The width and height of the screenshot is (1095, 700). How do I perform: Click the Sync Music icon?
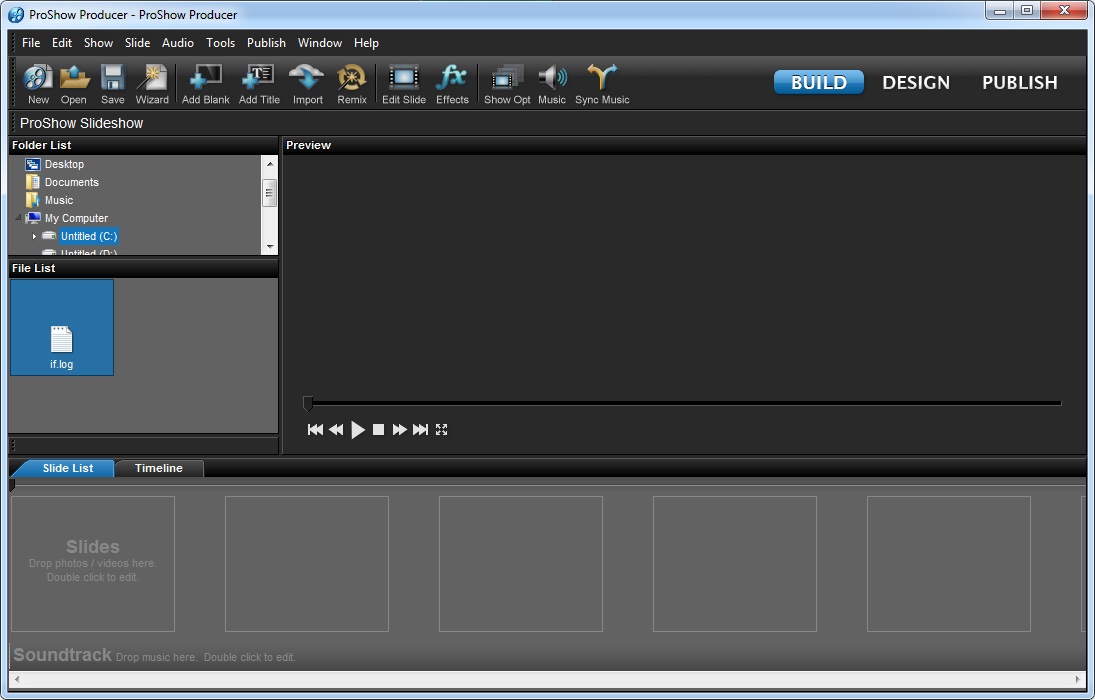click(x=602, y=84)
